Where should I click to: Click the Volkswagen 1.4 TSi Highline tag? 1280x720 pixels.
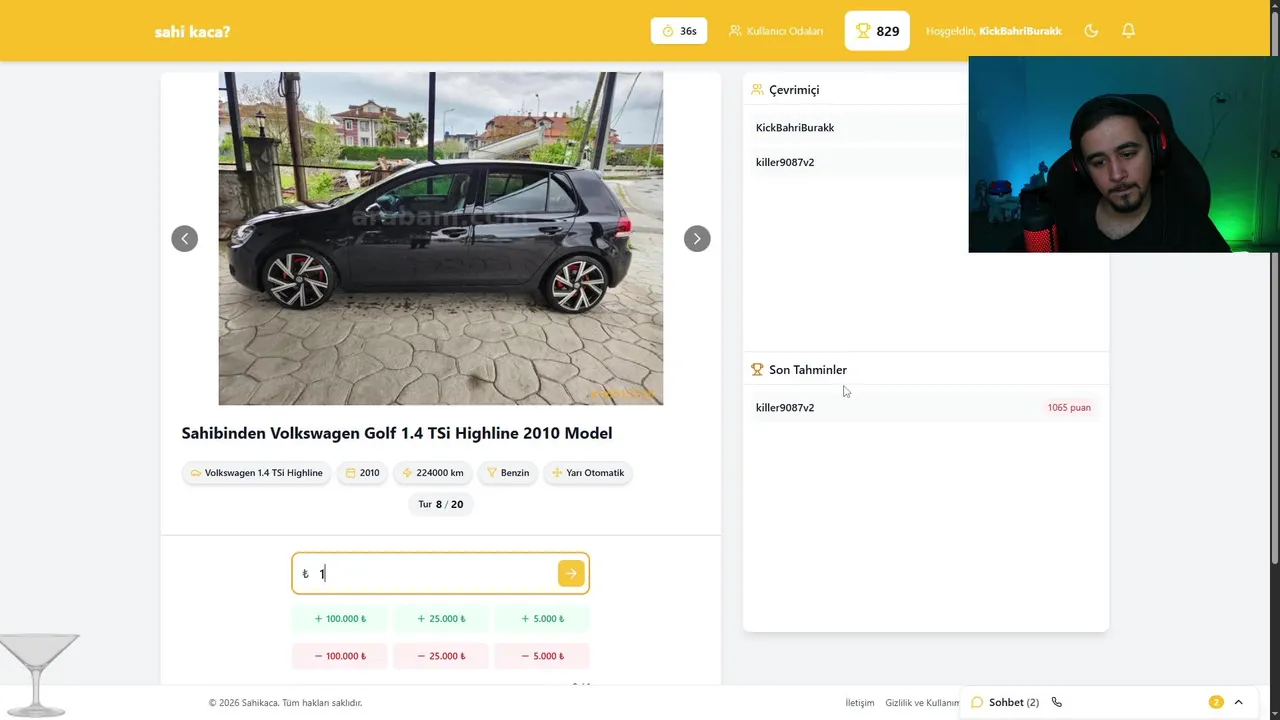click(256, 473)
